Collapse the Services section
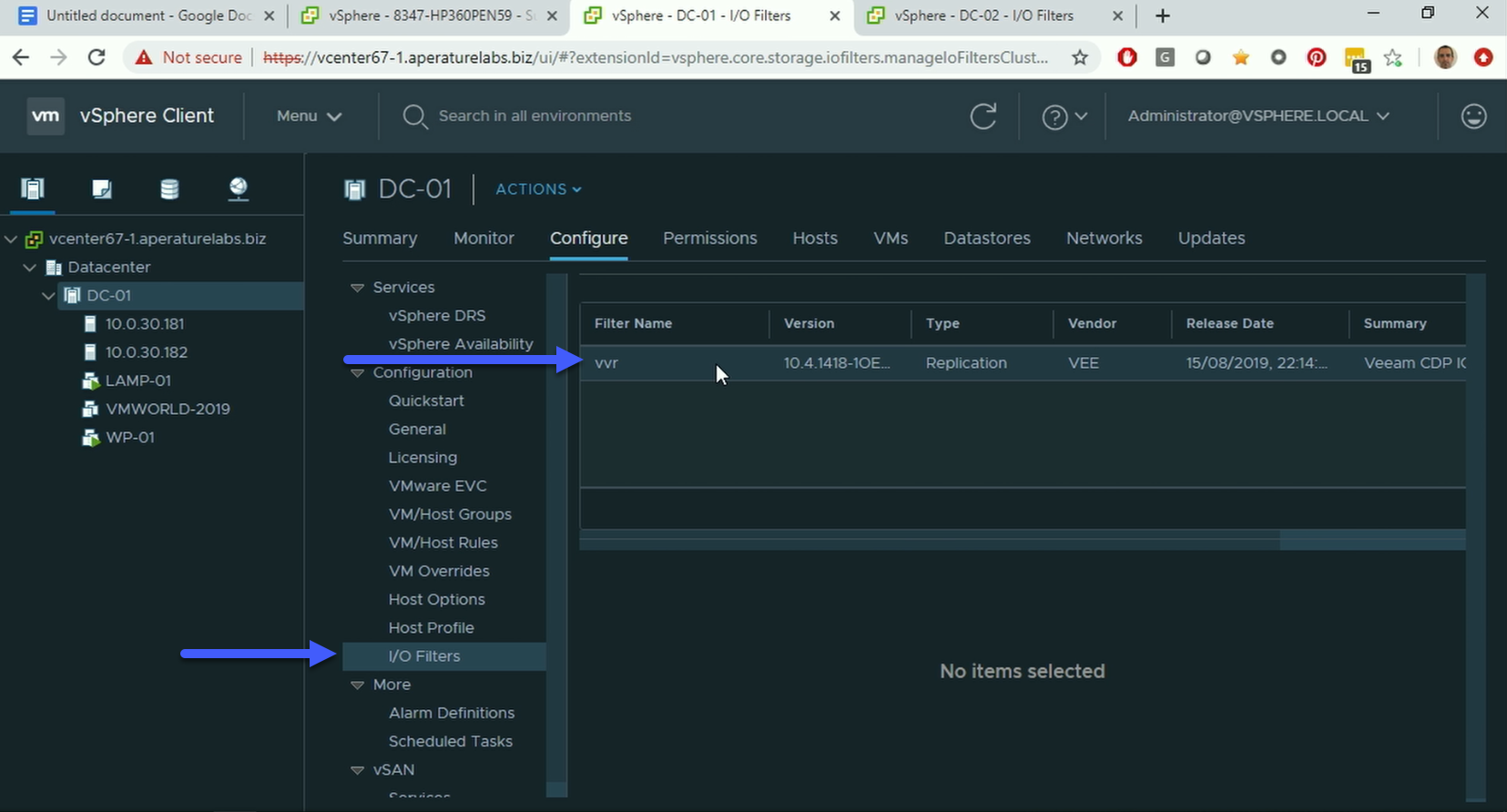The width and height of the screenshot is (1507, 812). click(x=357, y=288)
